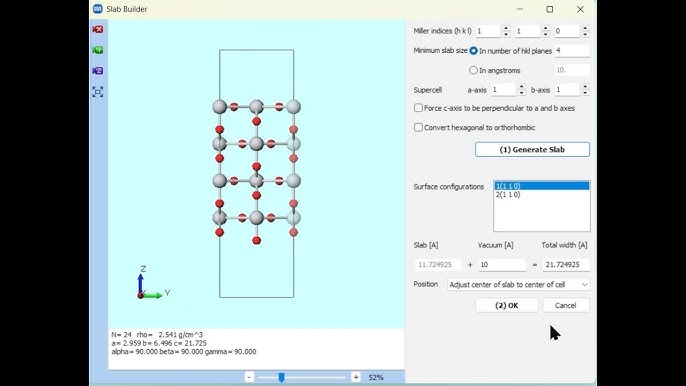The image size is (686, 386).
Task: Click the XYZ axis orientation indicator
Action: click(154, 283)
